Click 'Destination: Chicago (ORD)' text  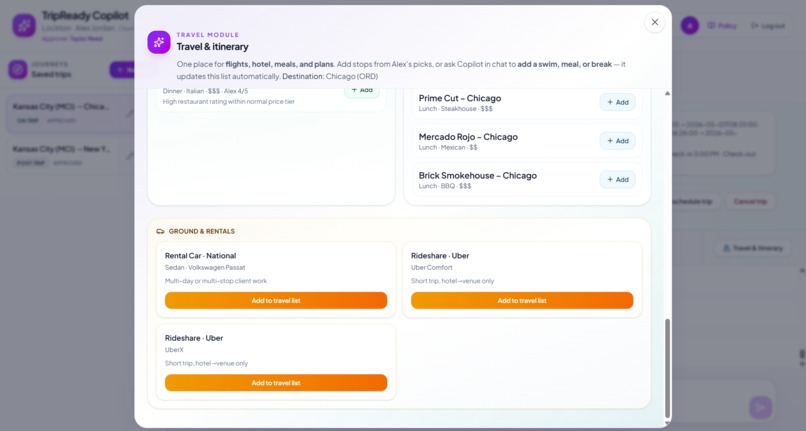(330, 76)
